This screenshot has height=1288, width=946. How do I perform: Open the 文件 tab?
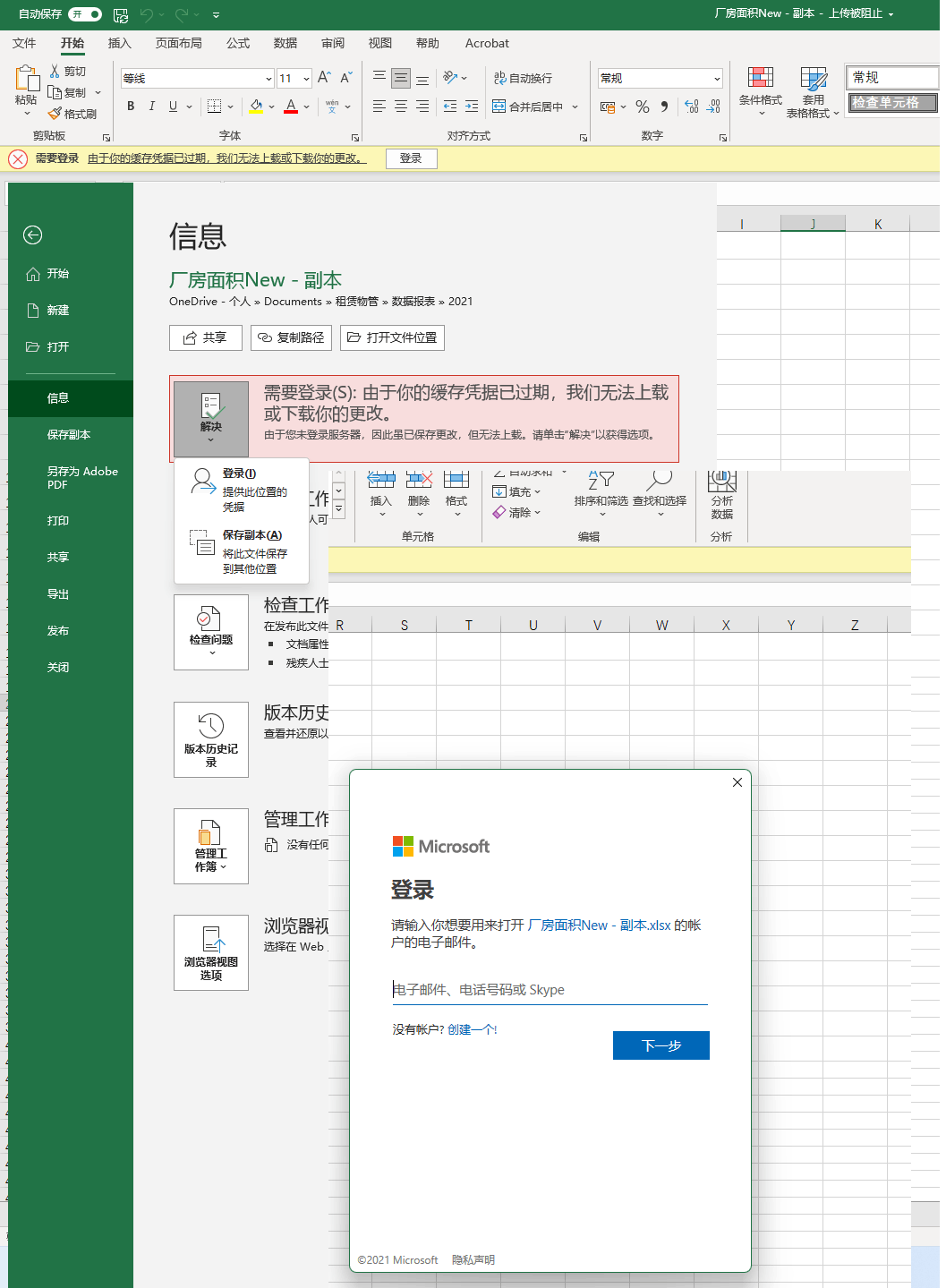tap(24, 43)
